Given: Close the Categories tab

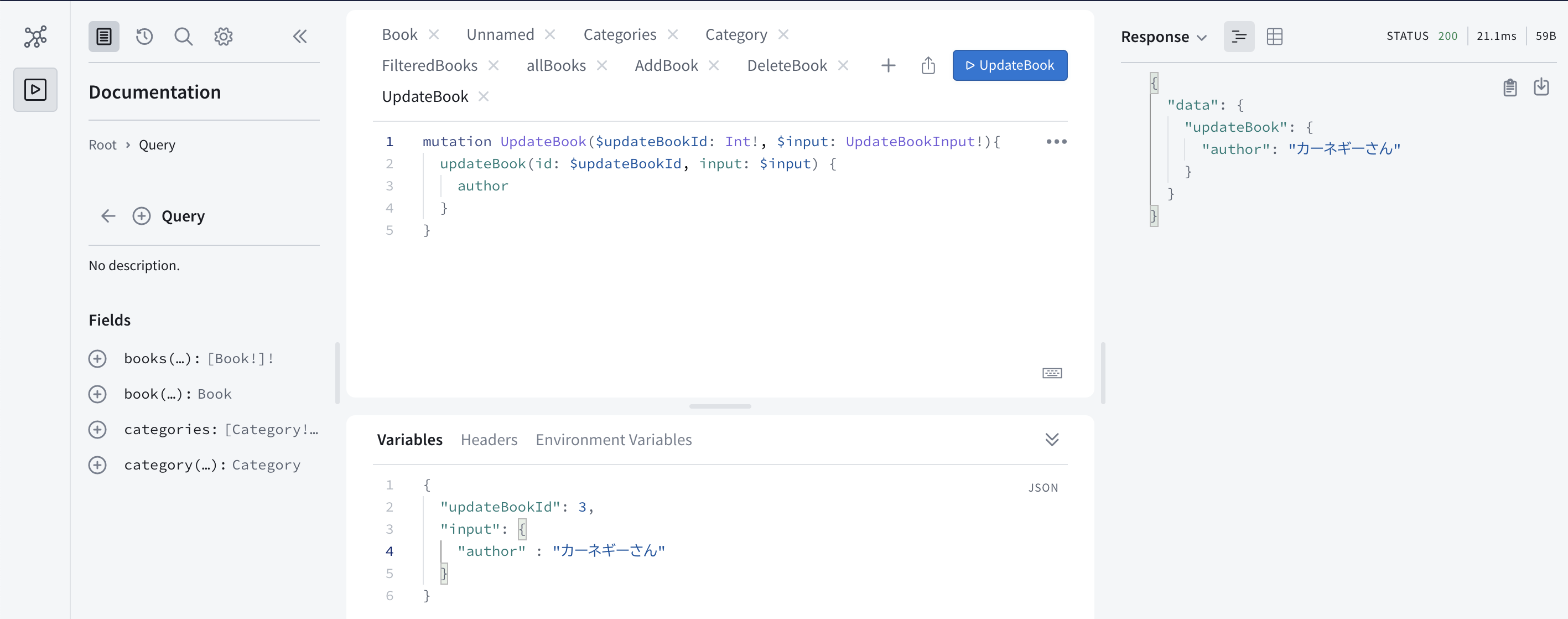Looking at the screenshot, I should point(672,34).
